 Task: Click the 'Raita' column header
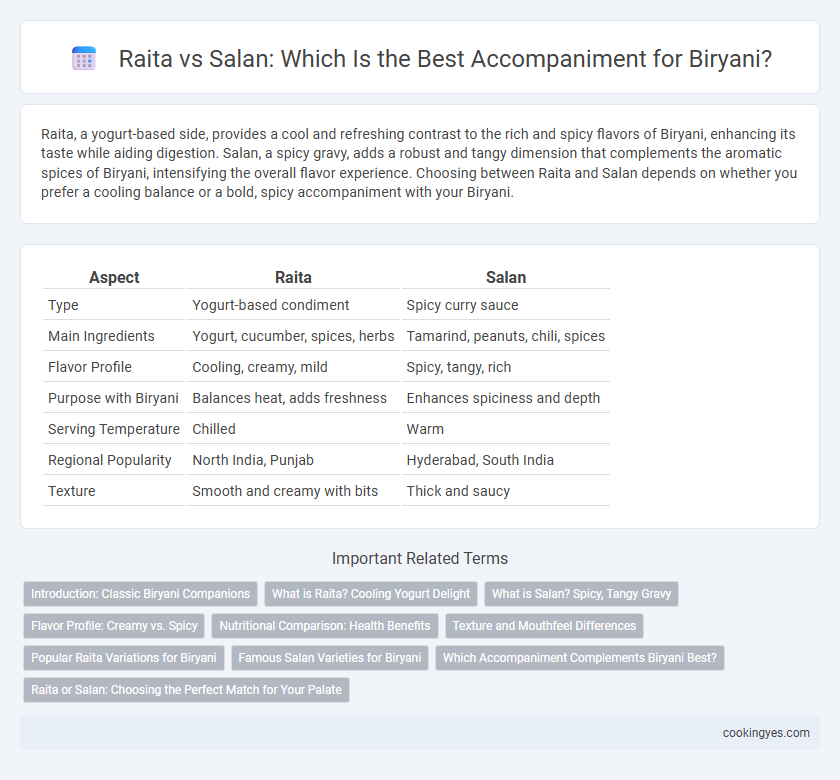[x=293, y=277]
